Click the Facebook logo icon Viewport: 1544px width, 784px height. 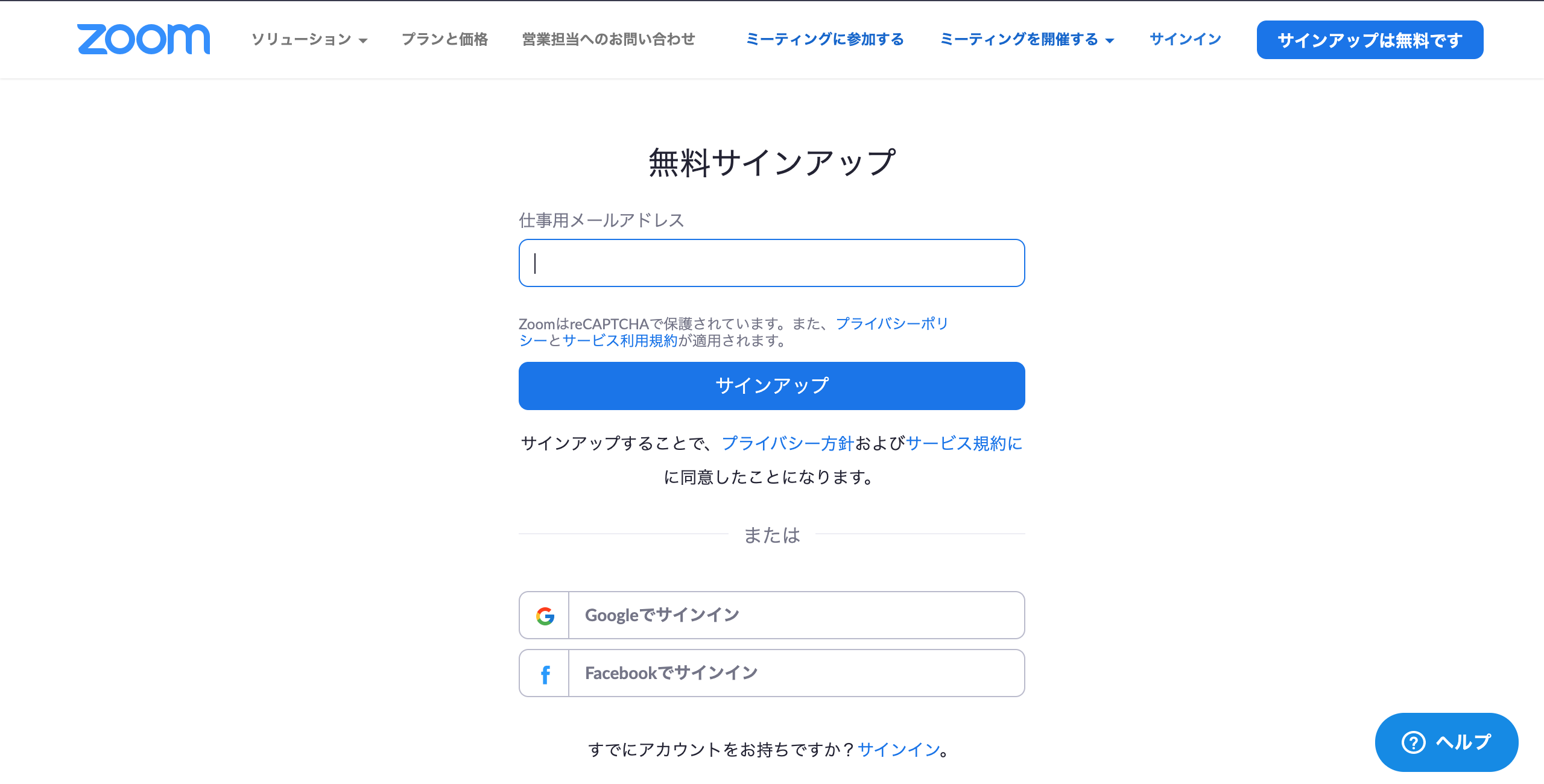(x=545, y=674)
